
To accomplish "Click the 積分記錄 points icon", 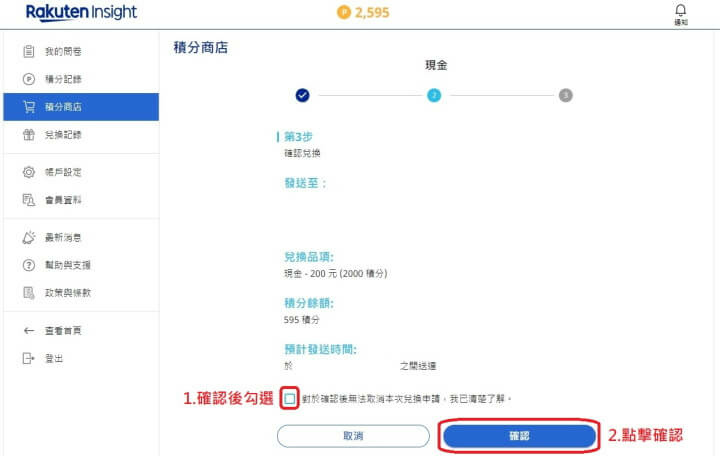I will pyautogui.click(x=28, y=79).
